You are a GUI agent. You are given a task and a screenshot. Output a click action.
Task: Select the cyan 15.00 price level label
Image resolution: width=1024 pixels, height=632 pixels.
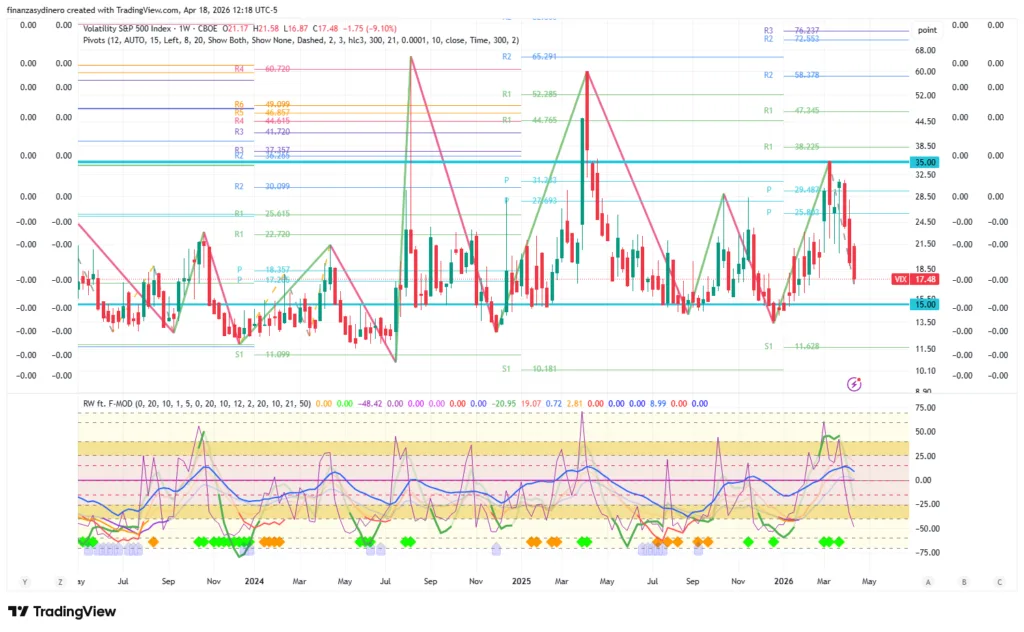(922, 304)
